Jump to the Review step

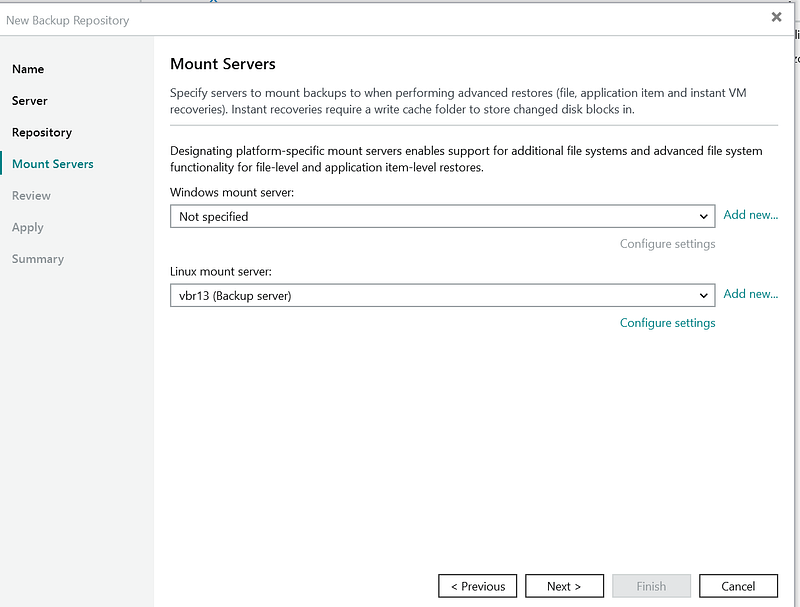(31, 196)
